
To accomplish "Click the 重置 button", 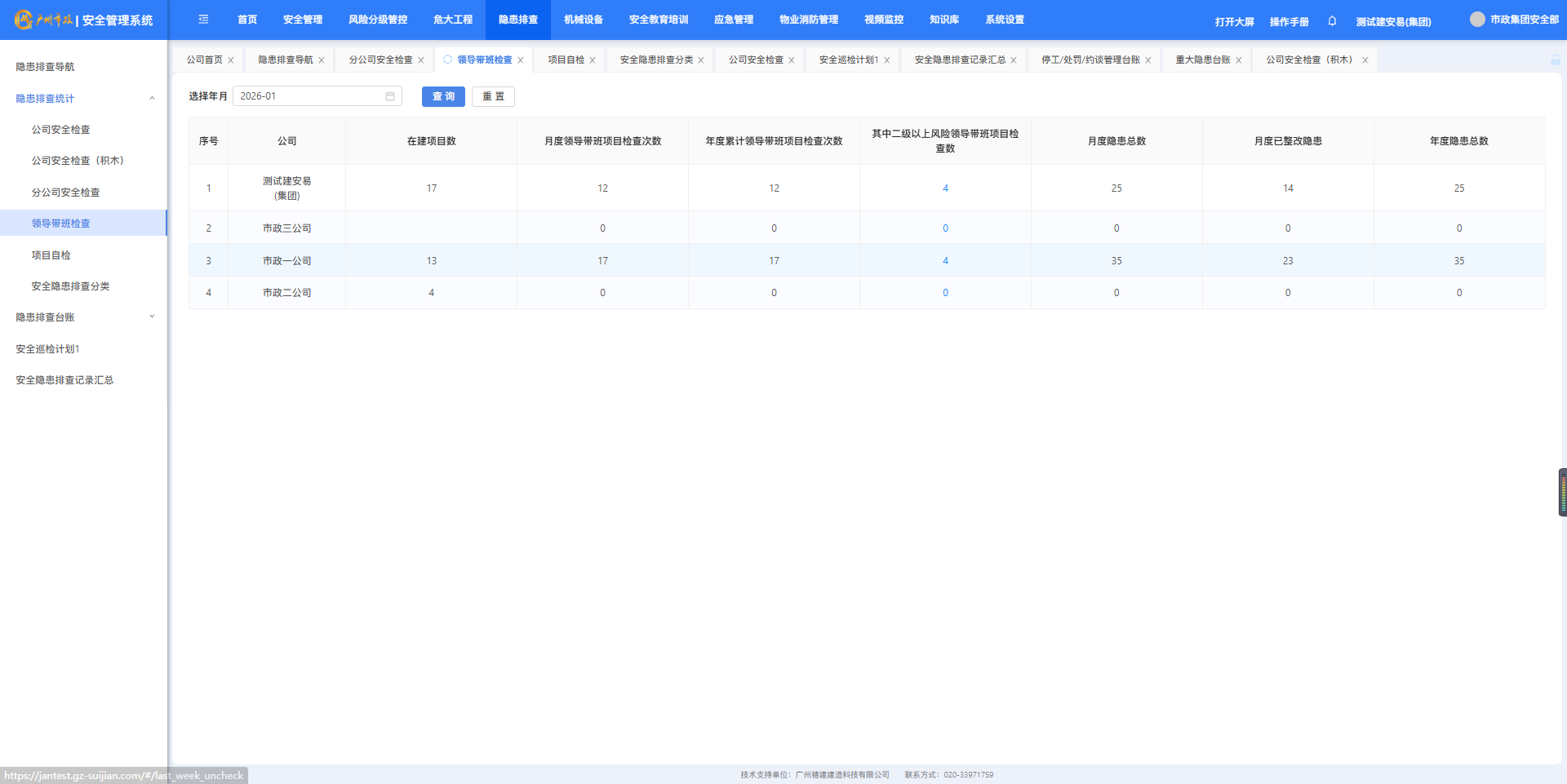I will [493, 96].
